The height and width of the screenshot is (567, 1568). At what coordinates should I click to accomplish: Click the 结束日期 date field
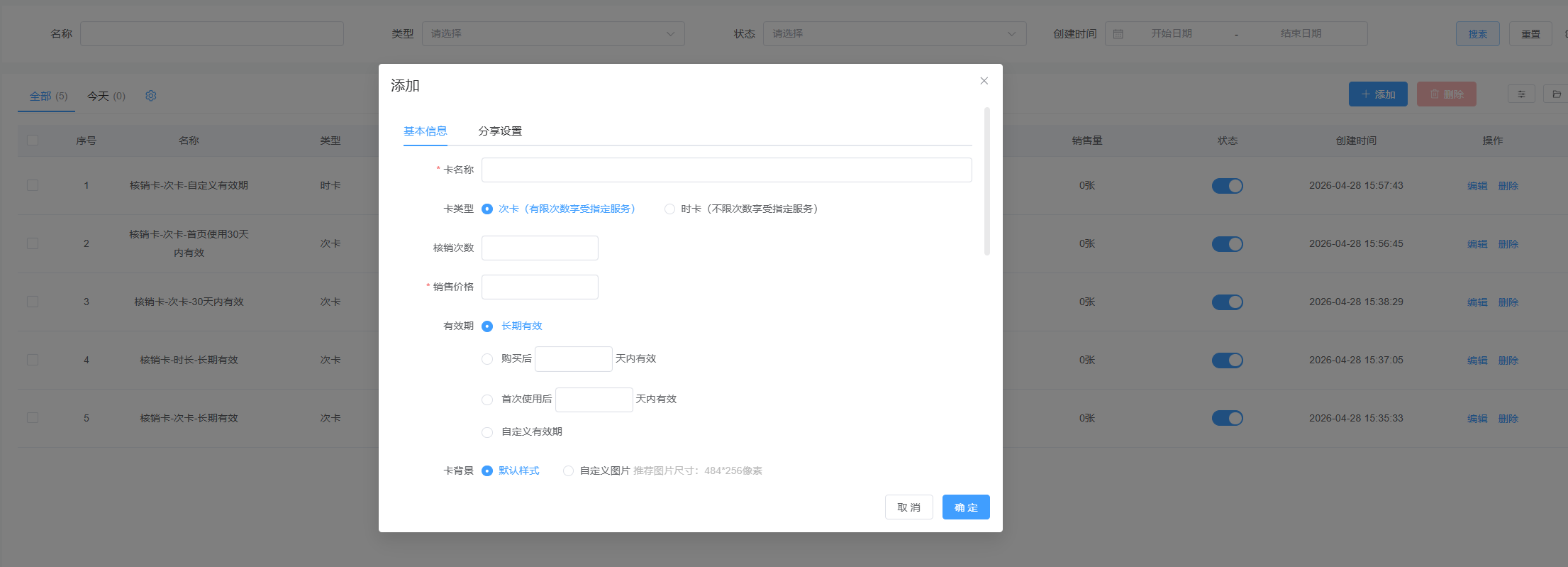(1301, 34)
